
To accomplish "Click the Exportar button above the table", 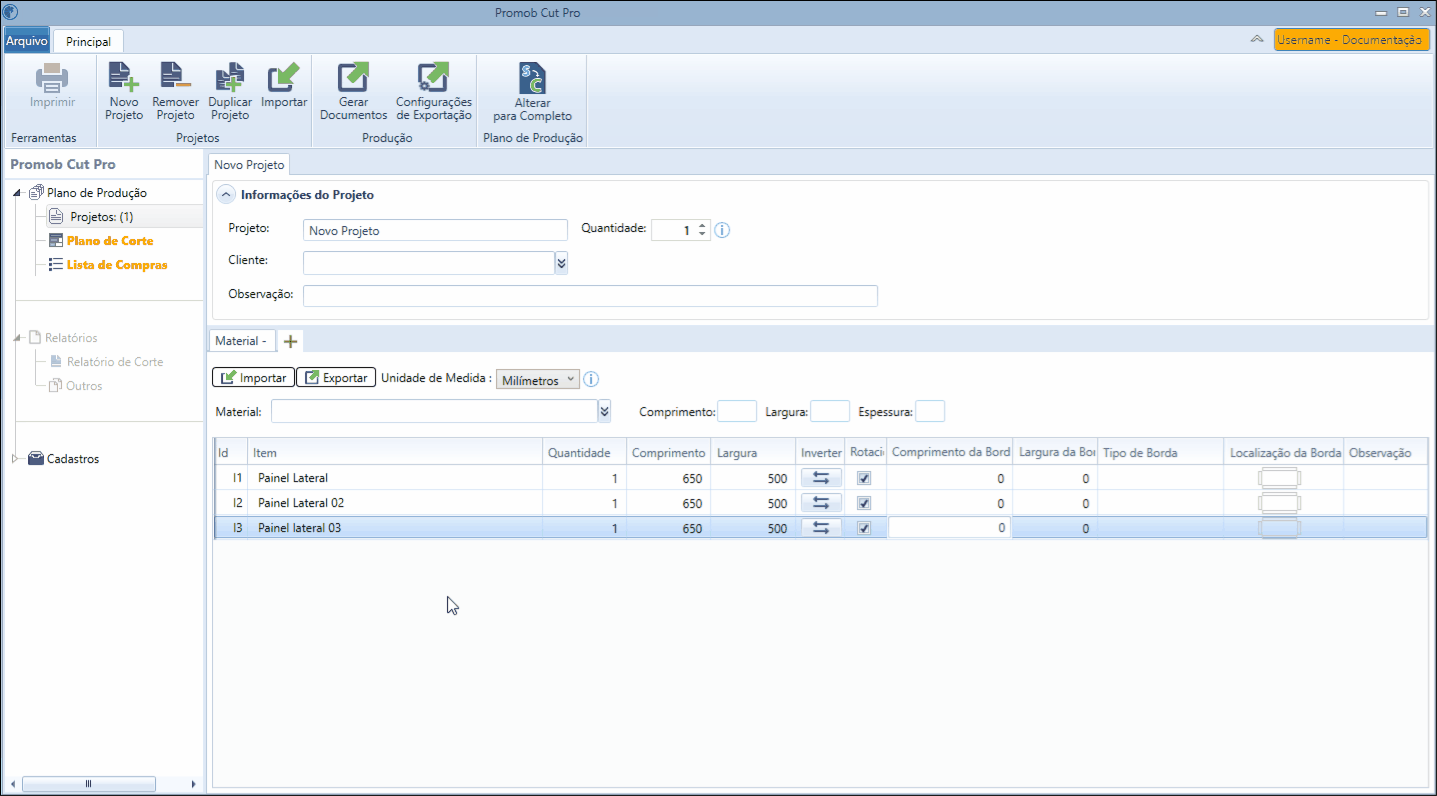I will point(336,377).
